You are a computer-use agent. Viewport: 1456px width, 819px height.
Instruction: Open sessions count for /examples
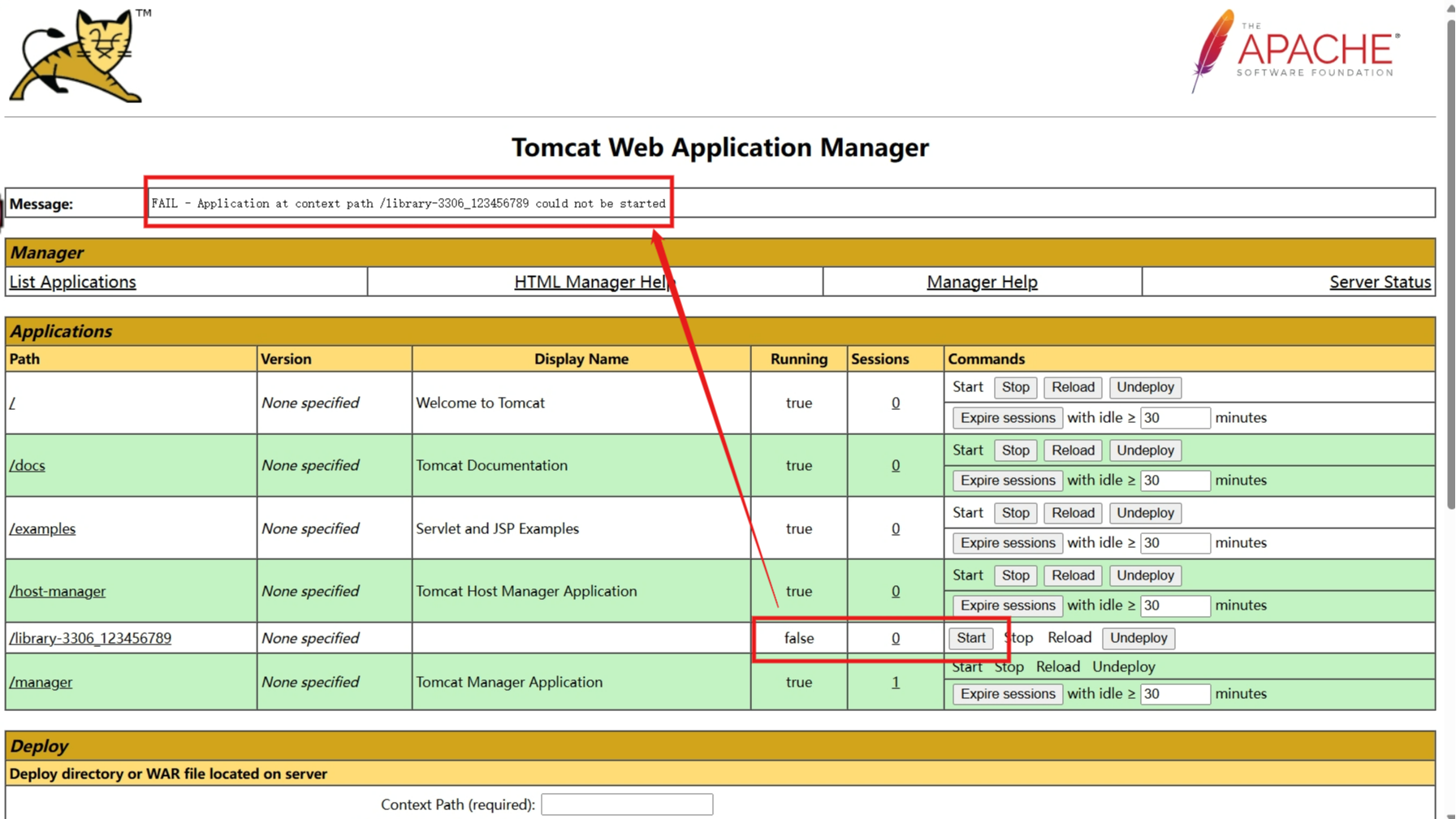896,528
